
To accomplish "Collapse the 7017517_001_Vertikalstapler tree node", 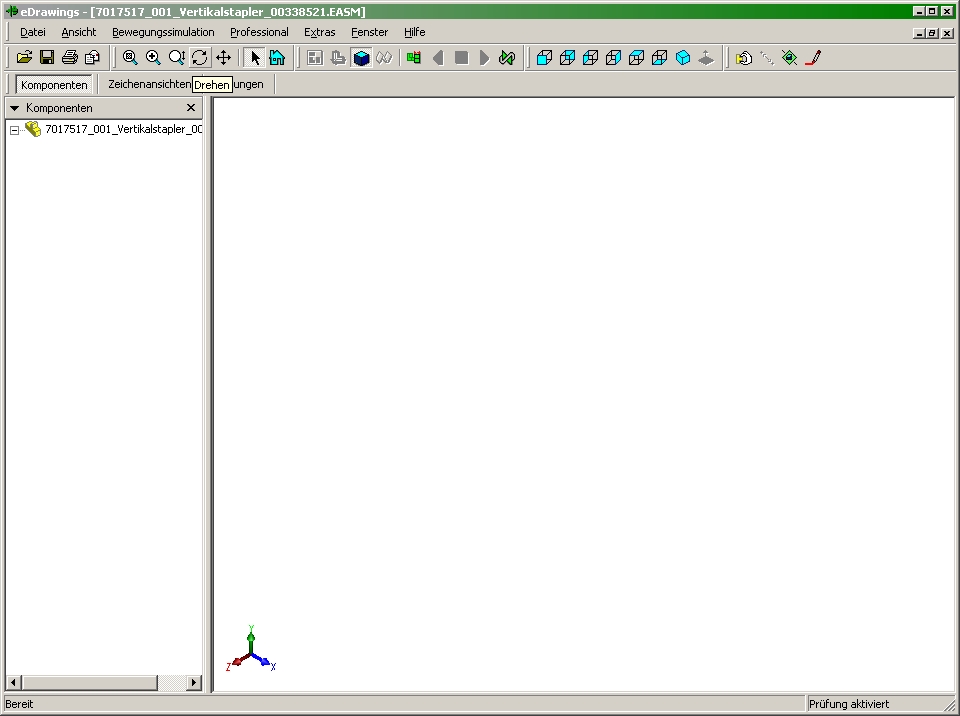I will pyautogui.click(x=15, y=130).
